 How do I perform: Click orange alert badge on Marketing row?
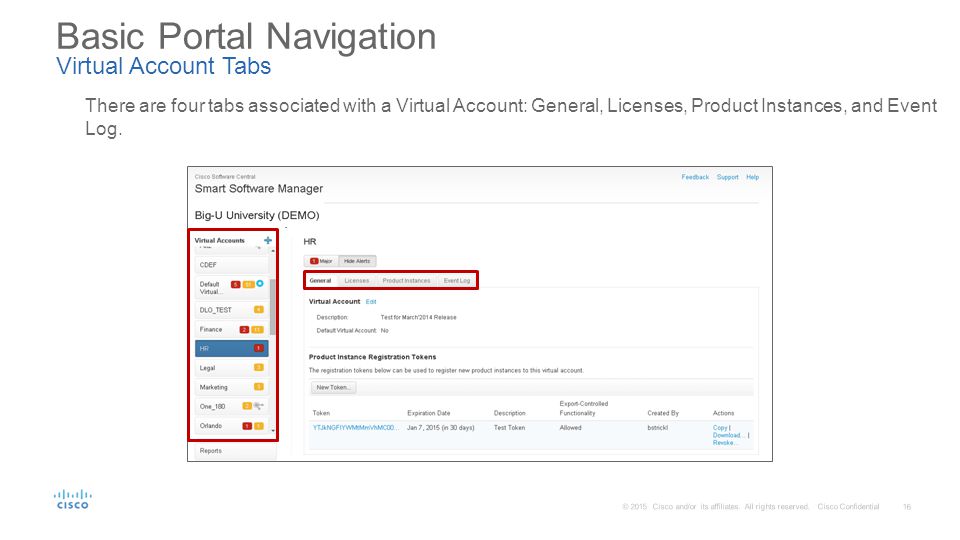pyautogui.click(x=258, y=387)
